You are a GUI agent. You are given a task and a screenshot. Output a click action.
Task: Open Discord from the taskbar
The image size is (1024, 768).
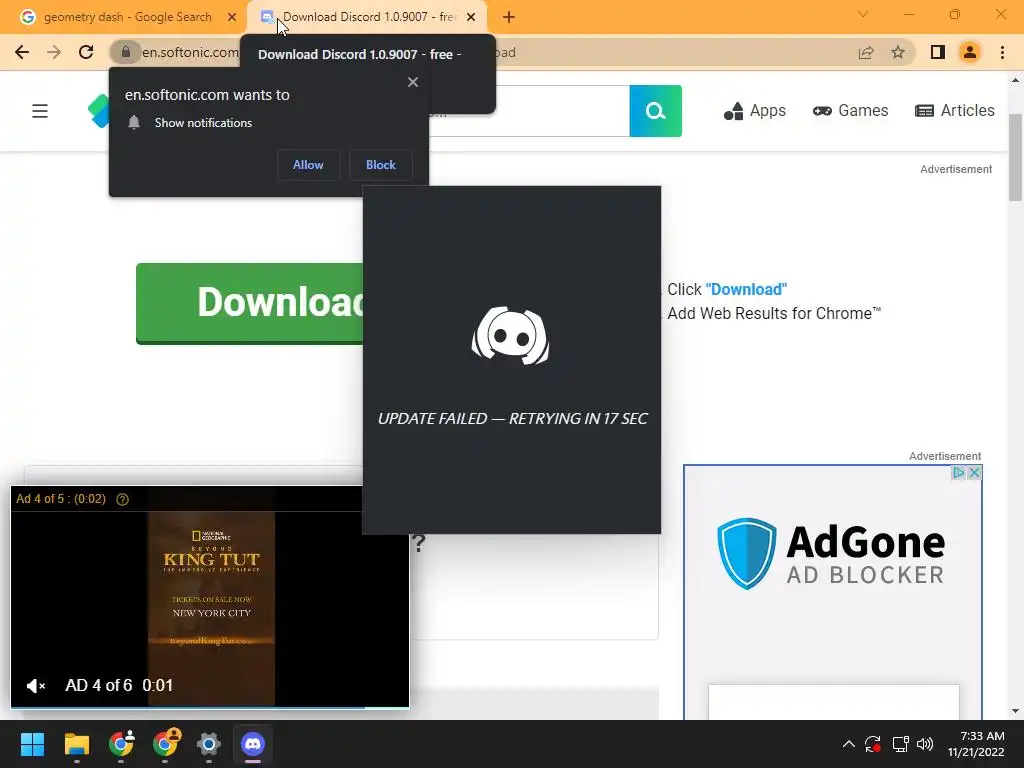click(253, 744)
